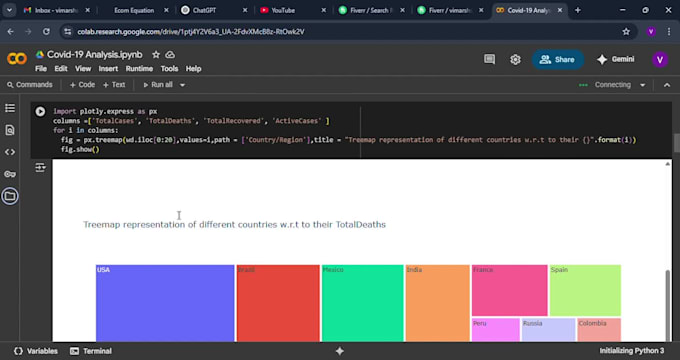Select the Colombia treemap block
Screen dimensions: 680x360
click(599, 330)
